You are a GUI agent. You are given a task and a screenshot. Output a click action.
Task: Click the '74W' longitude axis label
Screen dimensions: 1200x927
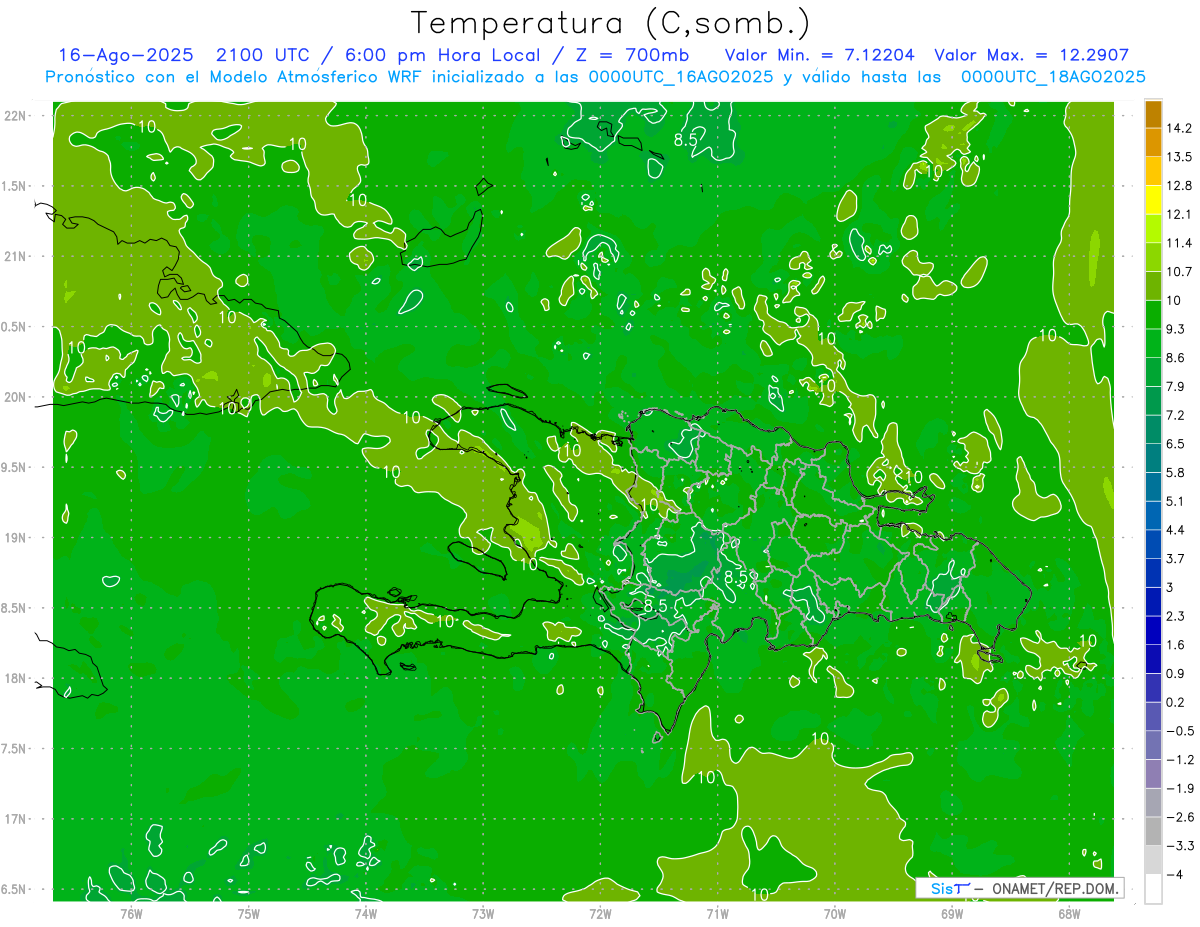366,913
